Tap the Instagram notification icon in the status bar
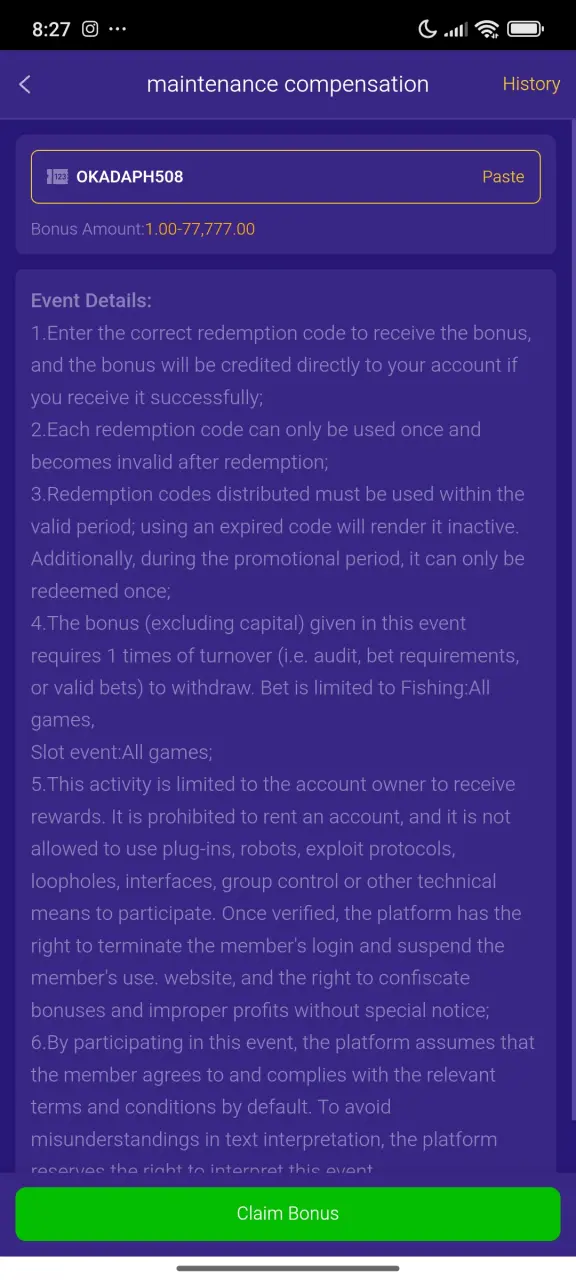 (90, 29)
